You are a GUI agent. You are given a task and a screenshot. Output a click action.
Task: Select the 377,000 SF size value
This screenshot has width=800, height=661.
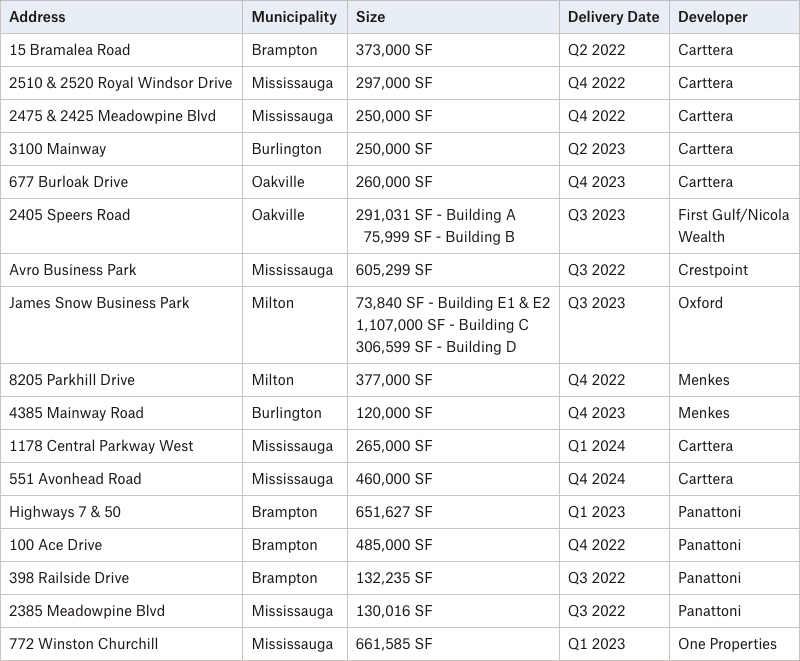coord(394,380)
